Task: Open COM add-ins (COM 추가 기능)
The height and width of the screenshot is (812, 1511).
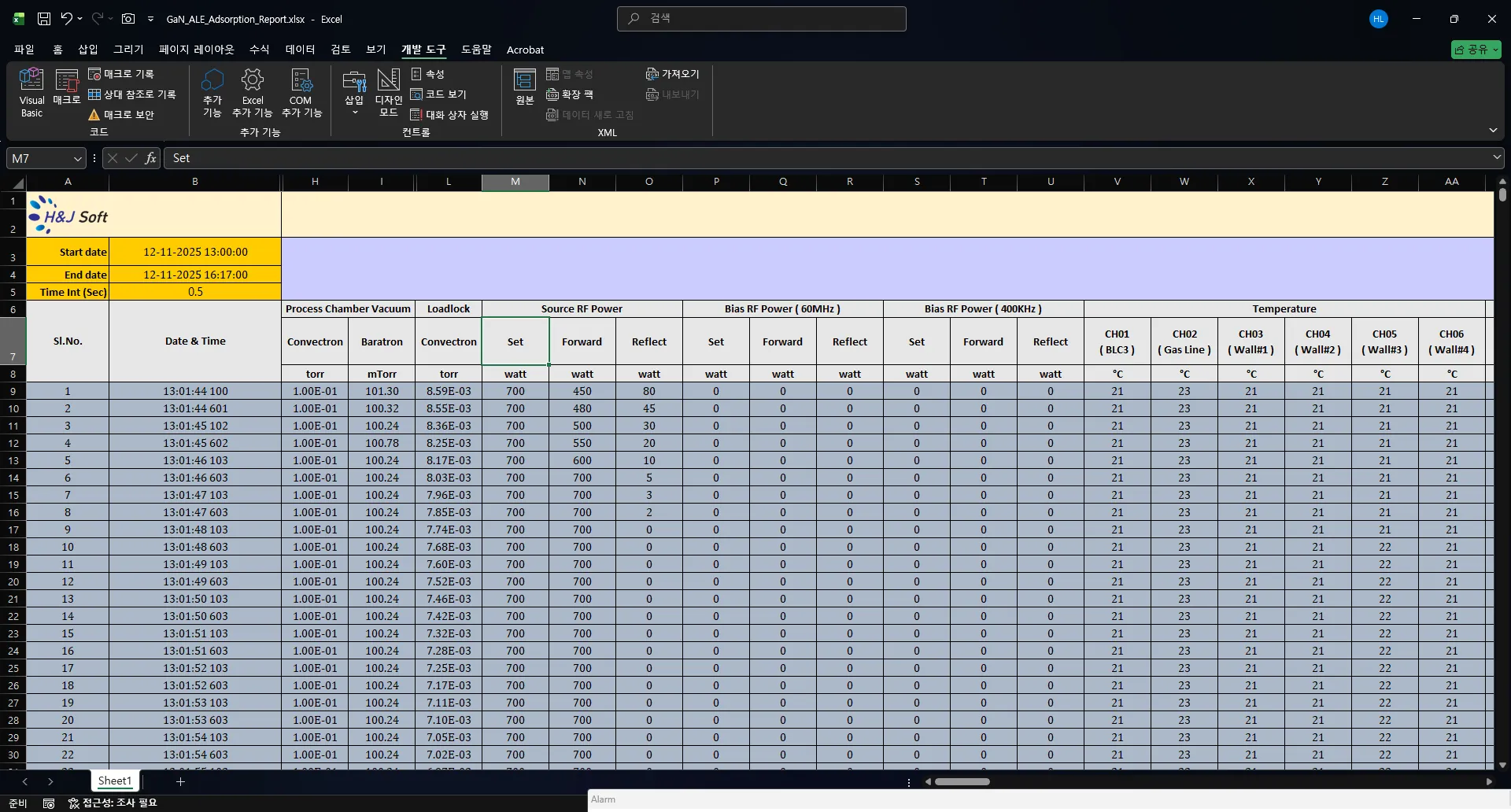Action: (x=301, y=93)
